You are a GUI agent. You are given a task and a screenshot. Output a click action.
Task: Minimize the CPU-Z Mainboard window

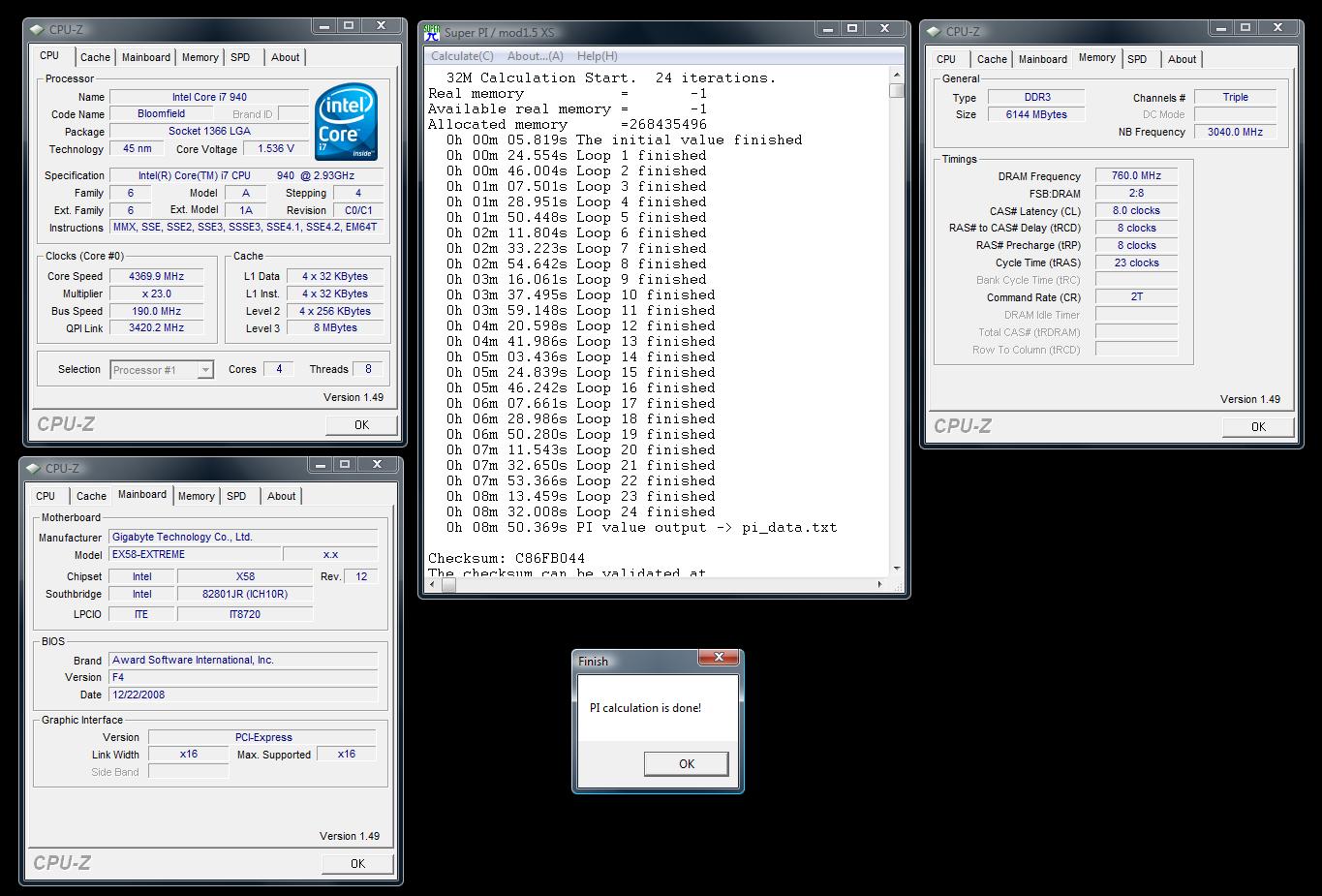pyautogui.click(x=320, y=465)
